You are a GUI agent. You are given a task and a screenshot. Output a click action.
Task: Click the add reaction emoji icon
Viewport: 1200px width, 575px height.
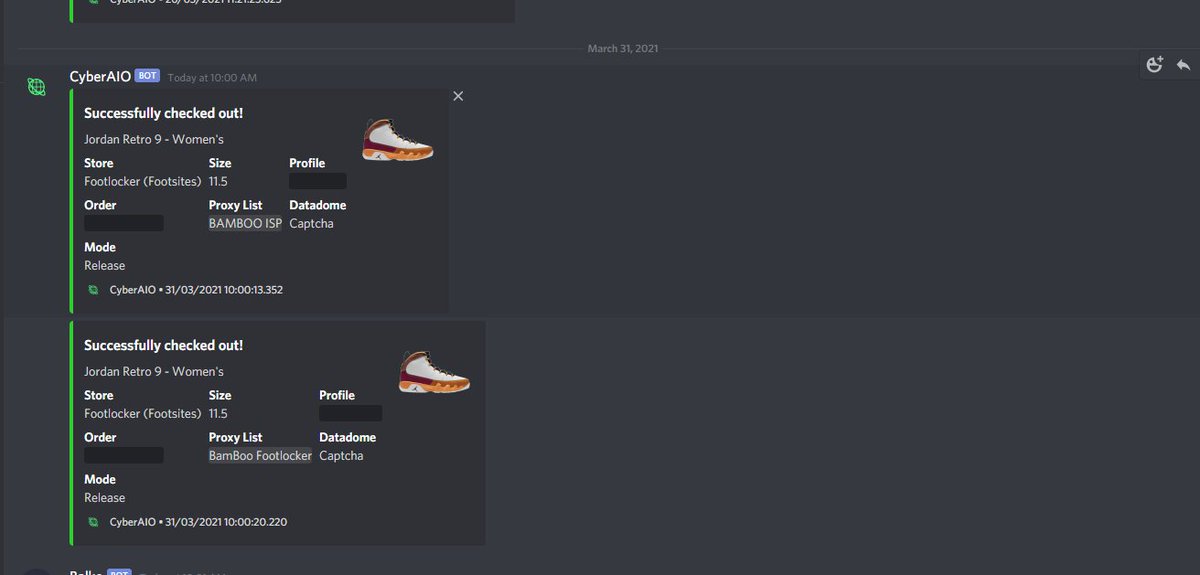point(1155,64)
